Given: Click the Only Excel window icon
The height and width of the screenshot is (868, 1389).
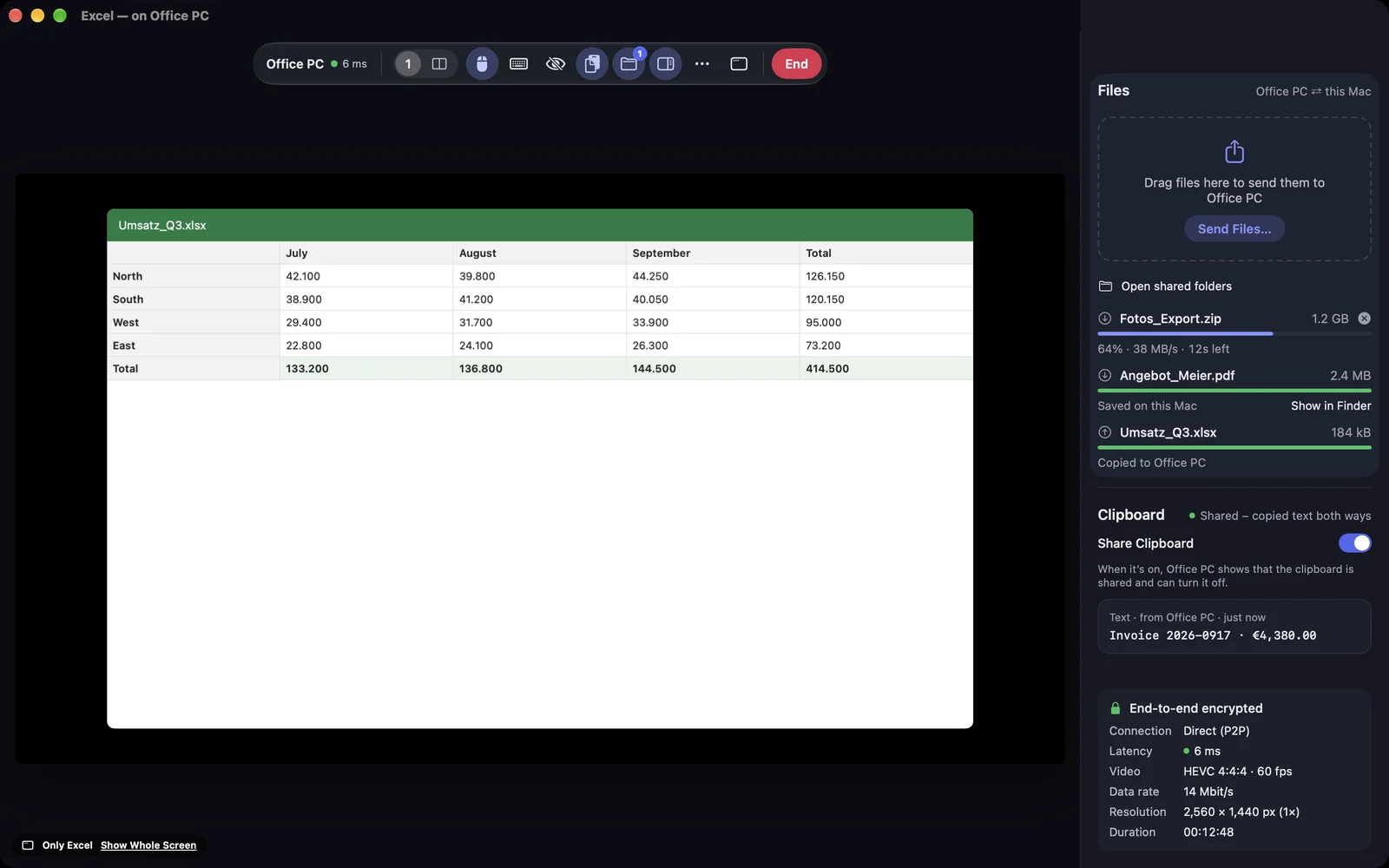Looking at the screenshot, I should pyautogui.click(x=28, y=845).
